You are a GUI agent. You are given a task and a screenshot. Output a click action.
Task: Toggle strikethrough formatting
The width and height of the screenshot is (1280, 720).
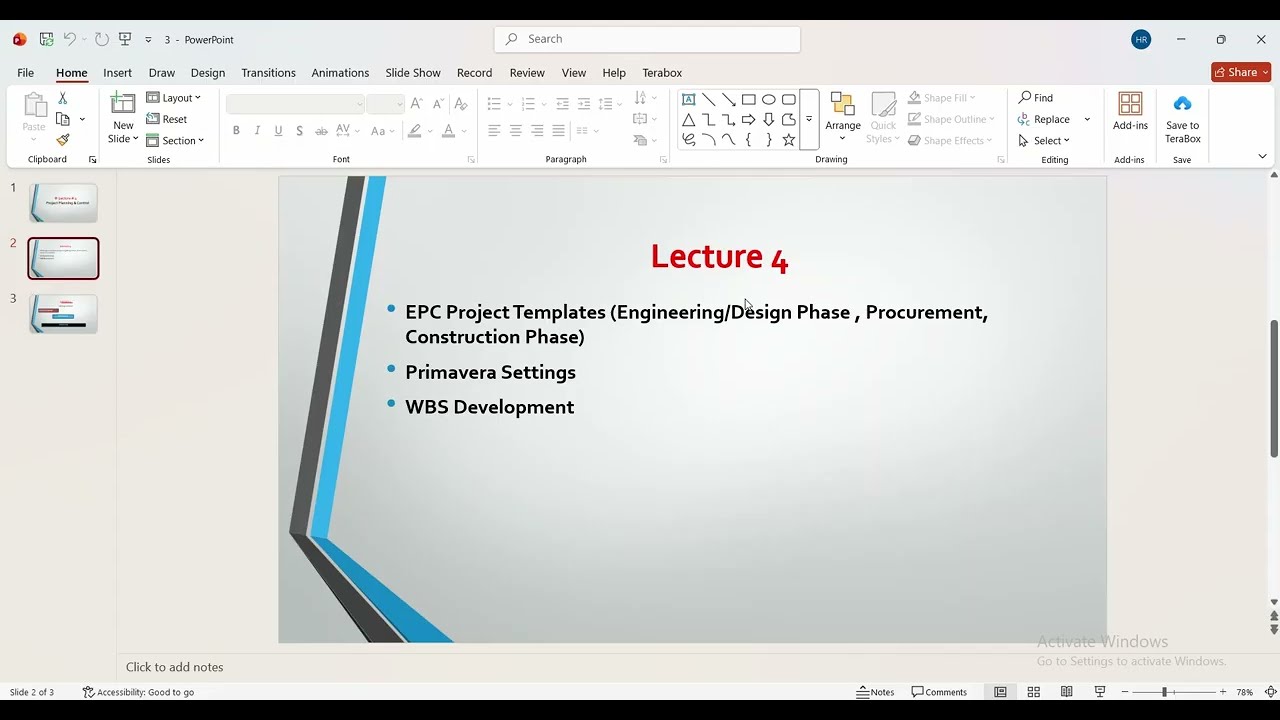click(x=321, y=131)
